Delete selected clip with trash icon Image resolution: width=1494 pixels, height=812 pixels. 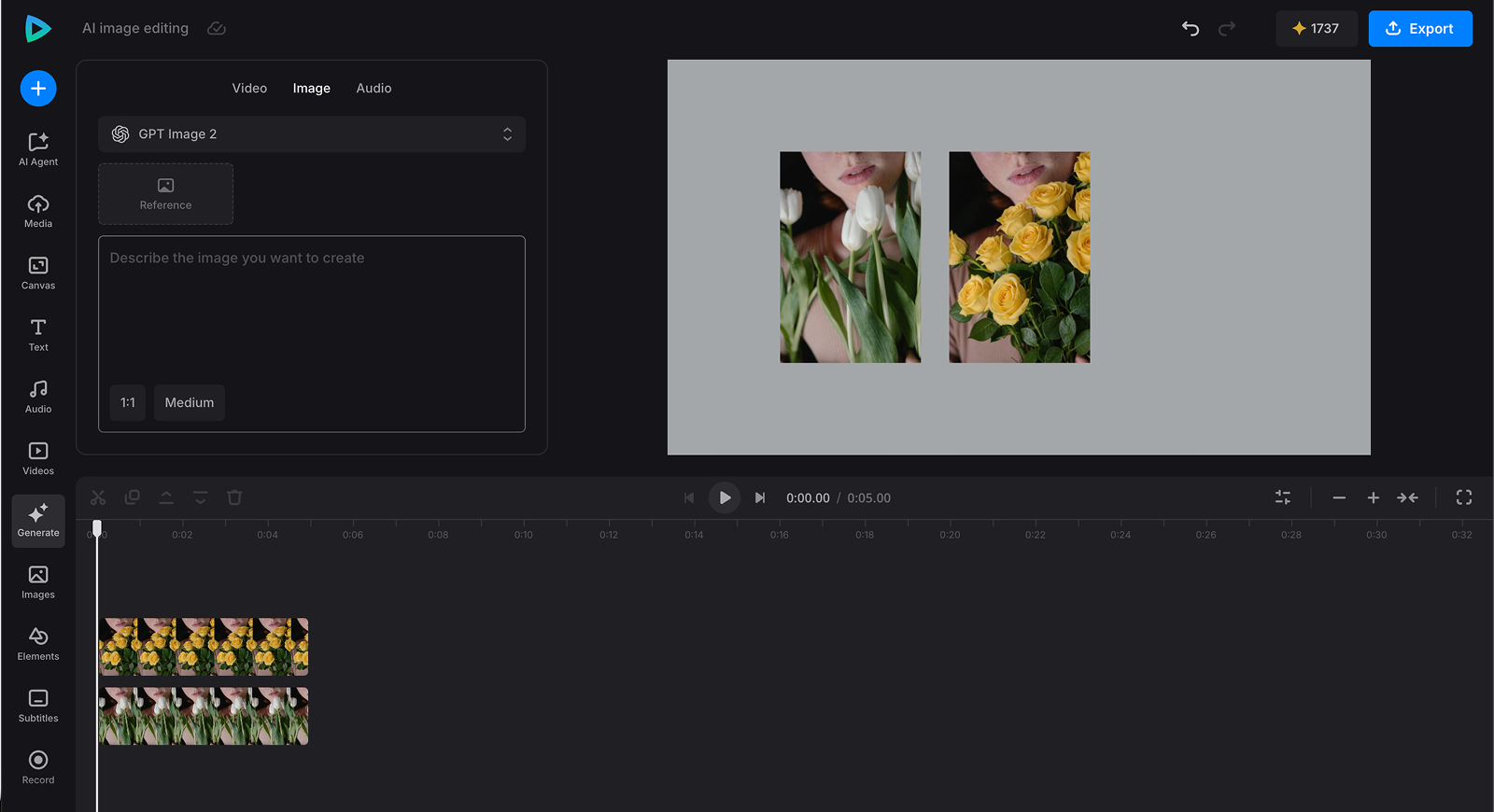[x=234, y=497]
